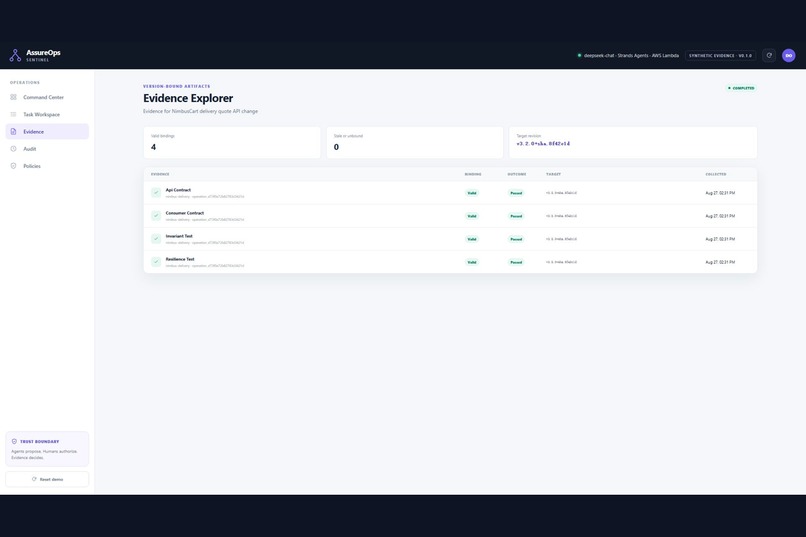
Task: Open the Invariant Test evidence row
Action: [x=450, y=239]
